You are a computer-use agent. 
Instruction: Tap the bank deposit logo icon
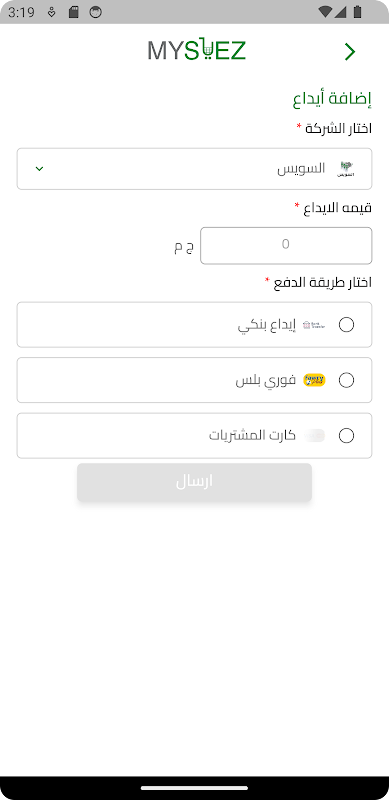pyautogui.click(x=314, y=324)
